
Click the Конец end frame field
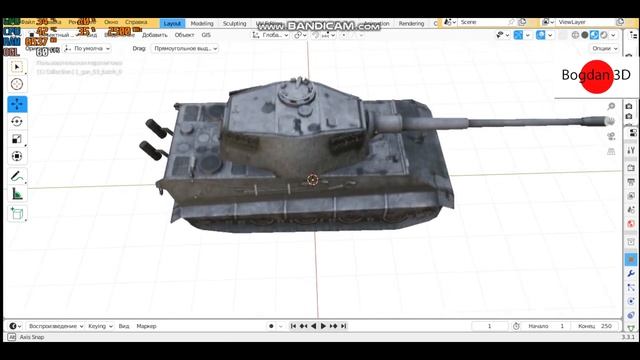pyautogui.click(x=596, y=326)
